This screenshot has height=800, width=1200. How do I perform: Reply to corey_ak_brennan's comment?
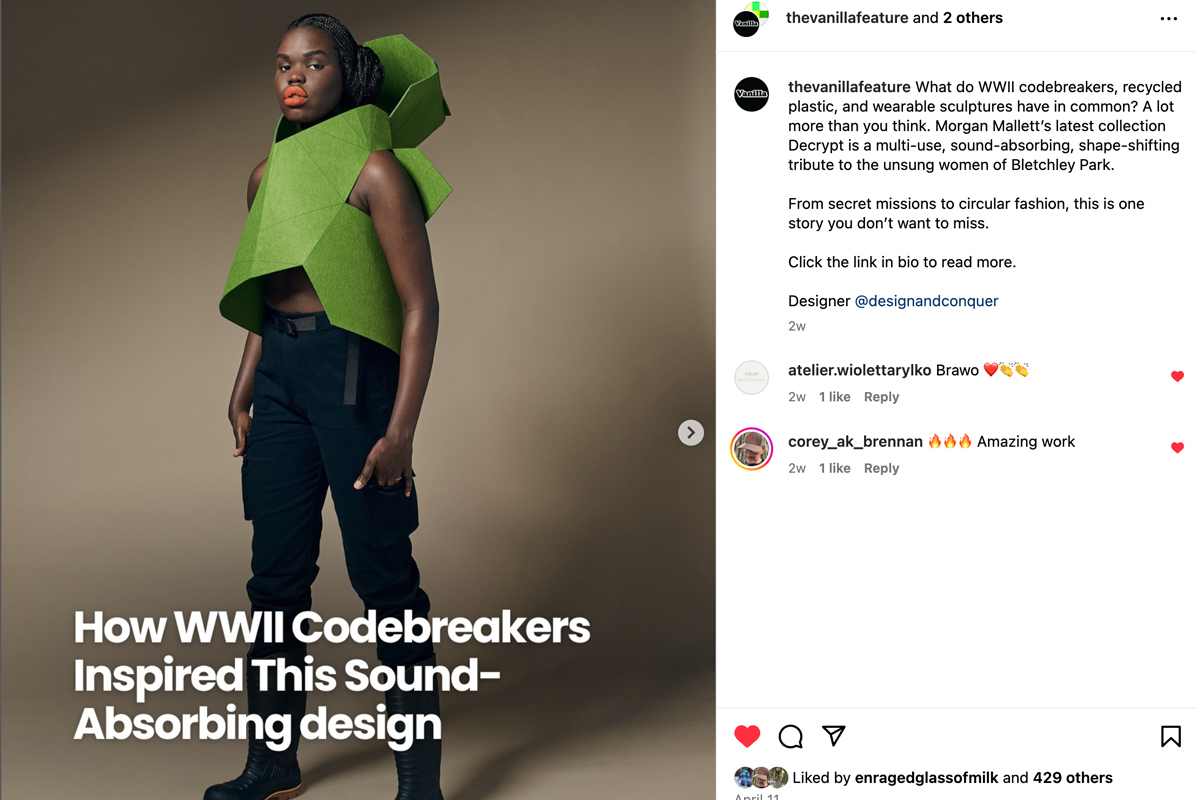(881, 468)
